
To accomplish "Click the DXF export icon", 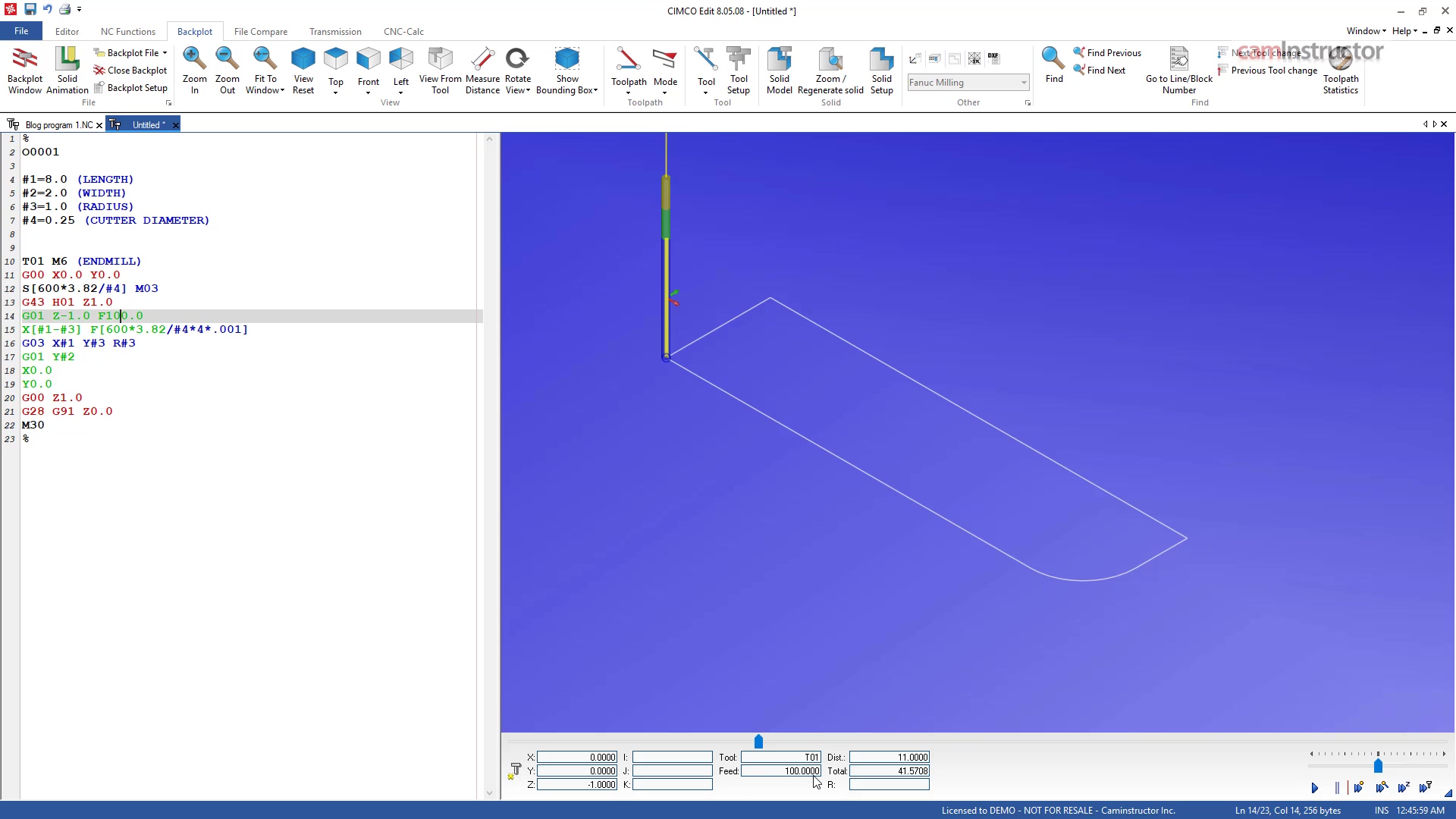I will point(993,57).
